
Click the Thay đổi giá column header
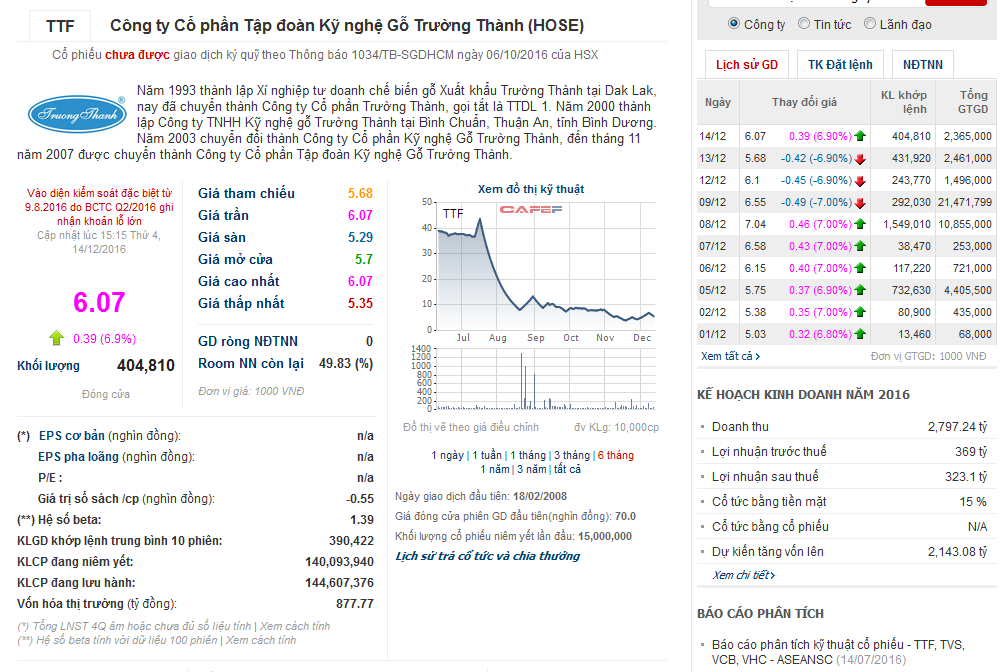click(x=804, y=102)
